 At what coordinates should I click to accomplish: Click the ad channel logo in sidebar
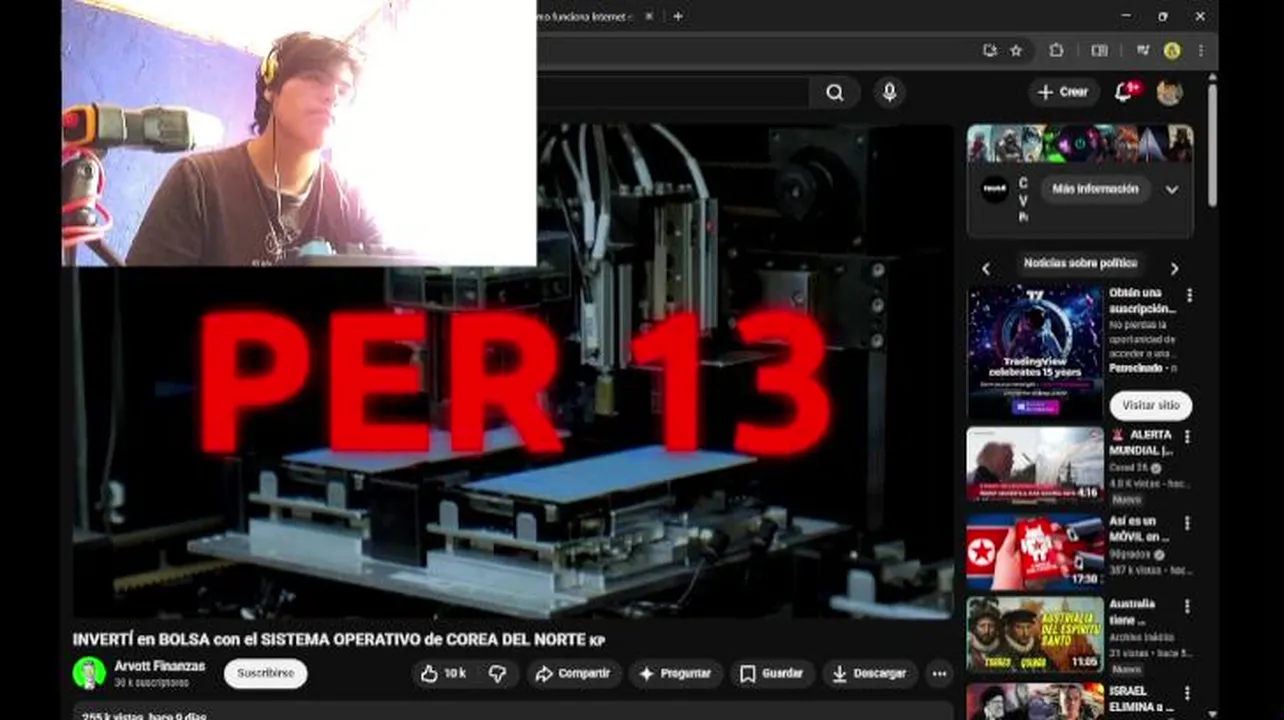(x=995, y=189)
